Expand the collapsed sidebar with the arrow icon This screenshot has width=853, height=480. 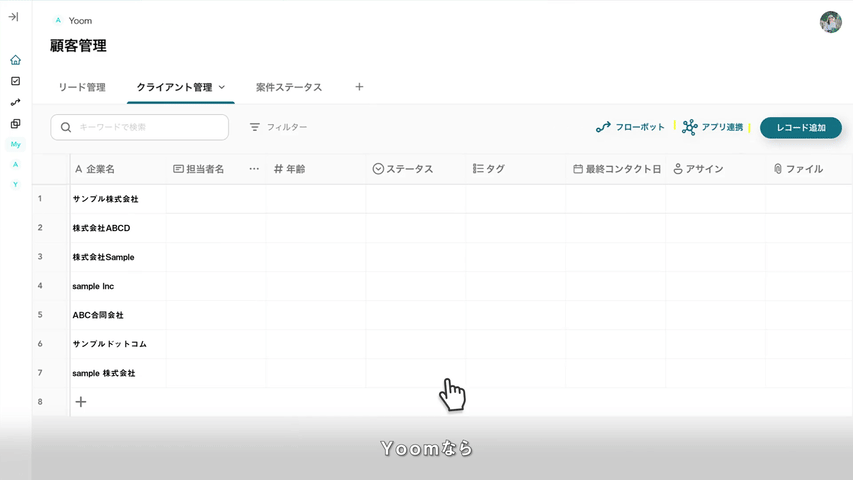pos(14,17)
